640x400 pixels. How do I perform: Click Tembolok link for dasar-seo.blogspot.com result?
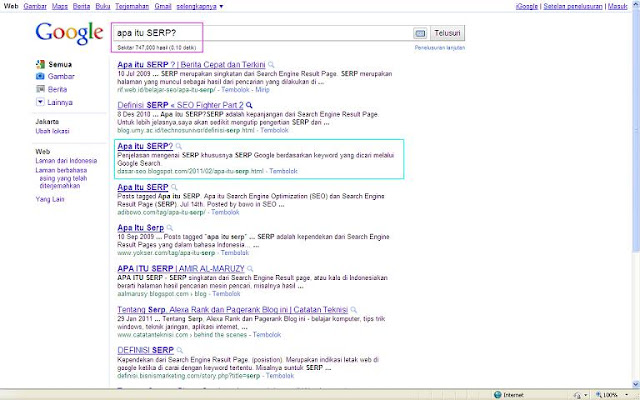point(283,171)
